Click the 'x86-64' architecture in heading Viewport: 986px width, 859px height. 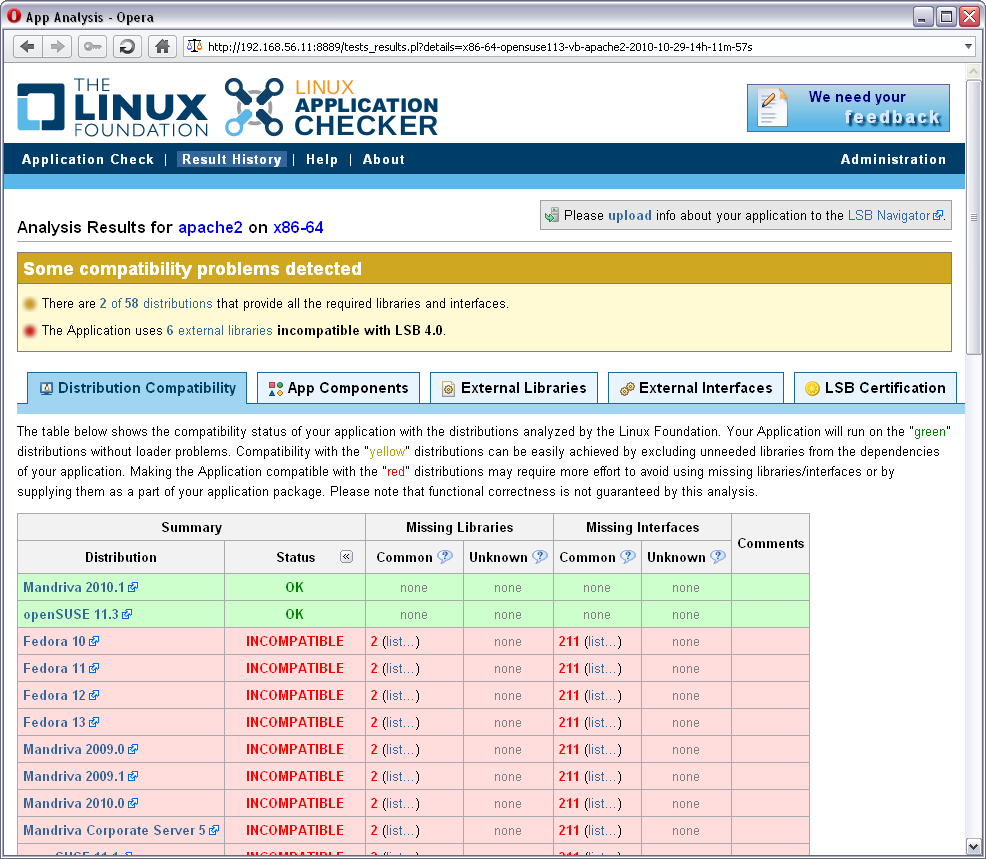298,227
